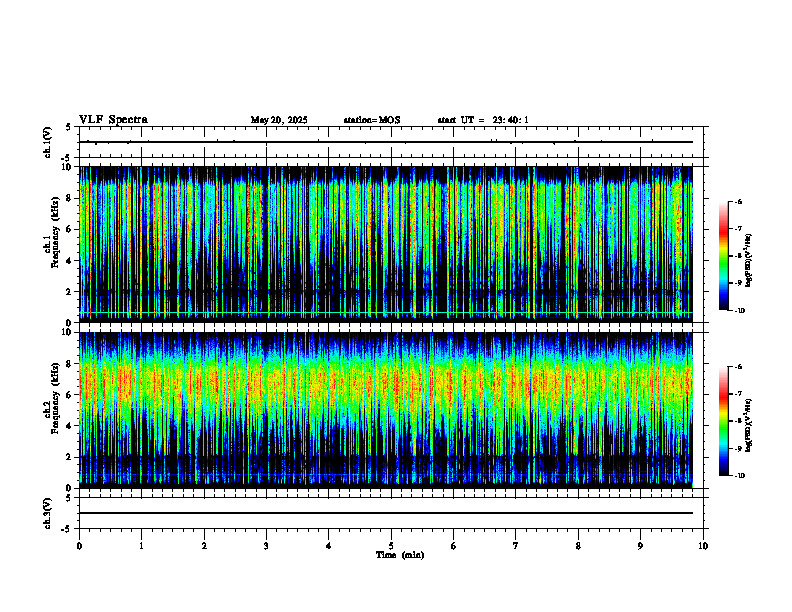Image resolution: width=792 pixels, height=612 pixels.
Task: Click the "-6" label on ch.1 colorbar
Action: (738, 201)
